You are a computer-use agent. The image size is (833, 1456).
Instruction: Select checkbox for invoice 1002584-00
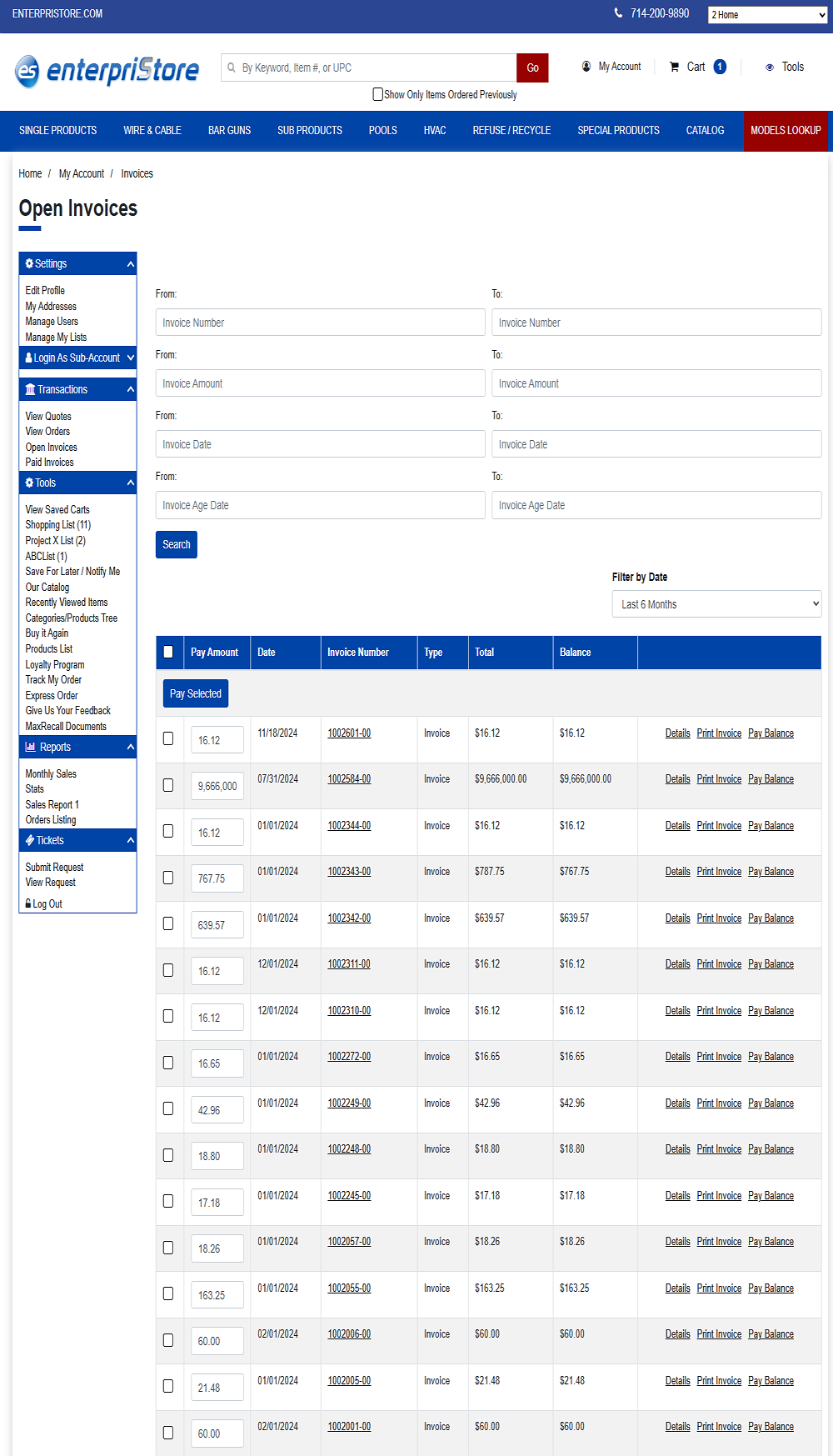click(168, 785)
